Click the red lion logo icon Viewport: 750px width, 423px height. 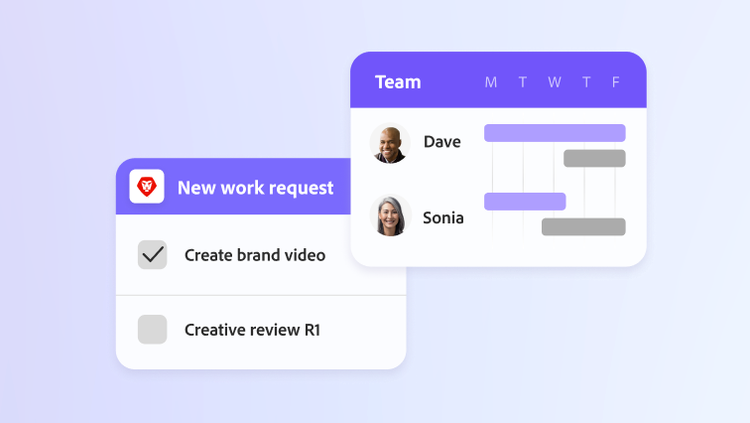tap(147, 186)
